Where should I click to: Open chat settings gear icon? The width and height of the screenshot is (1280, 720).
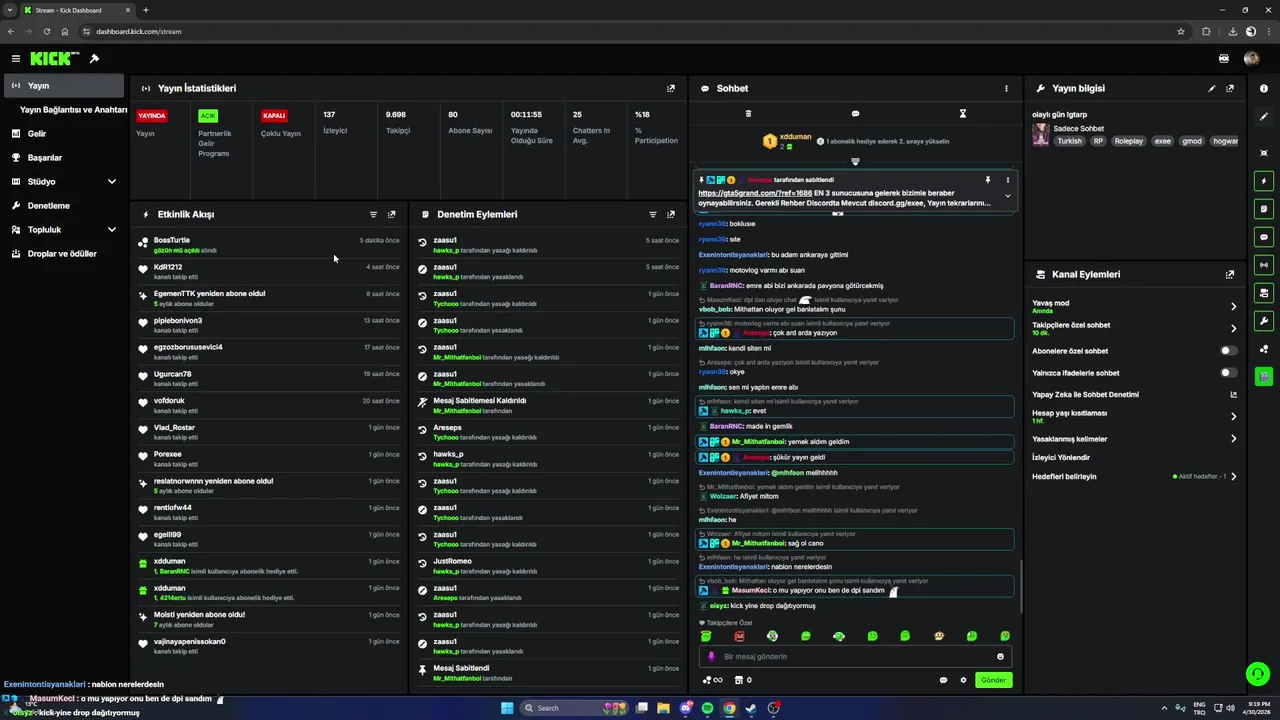(x=963, y=680)
